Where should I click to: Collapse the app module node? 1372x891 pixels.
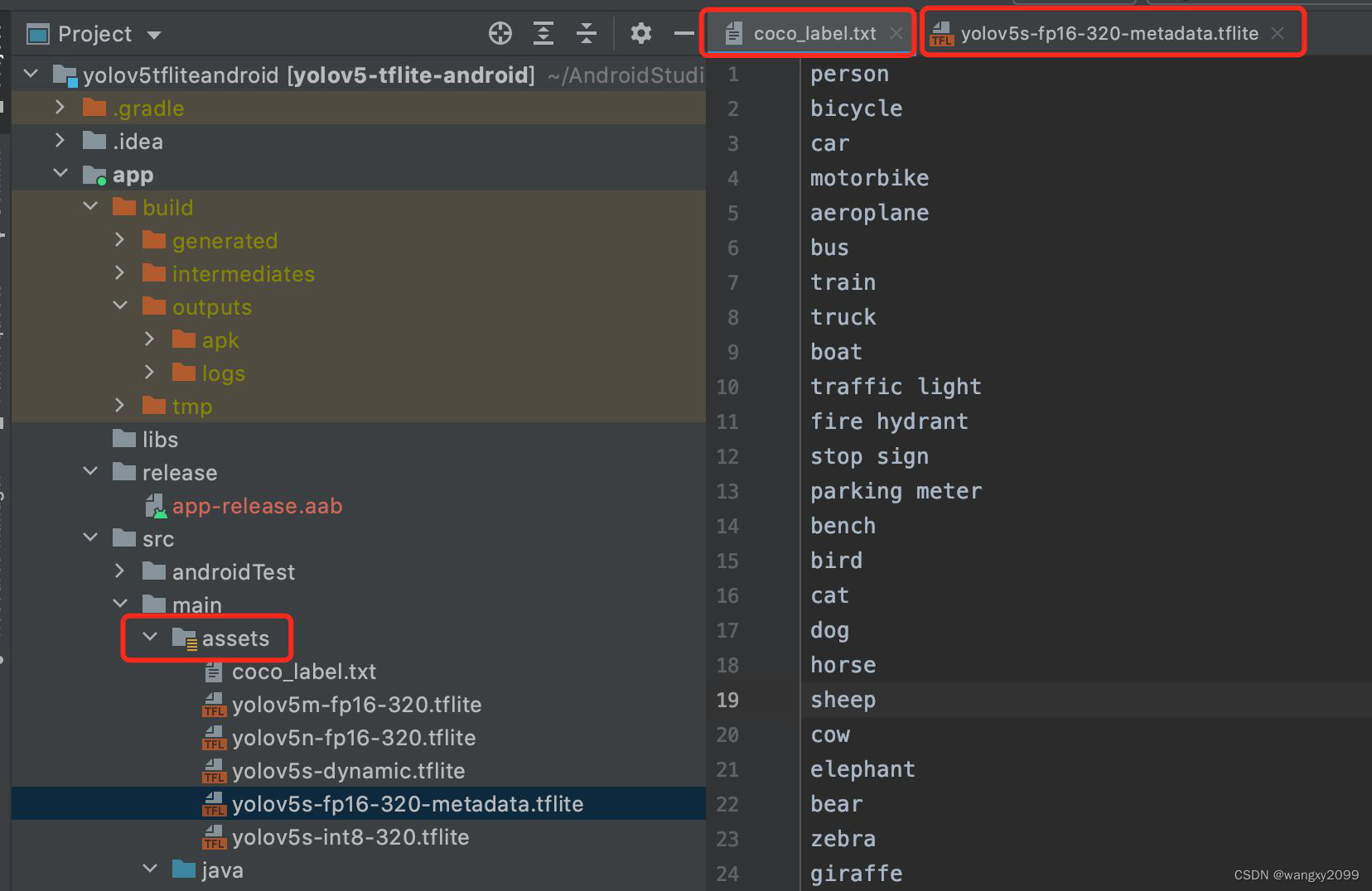point(60,173)
